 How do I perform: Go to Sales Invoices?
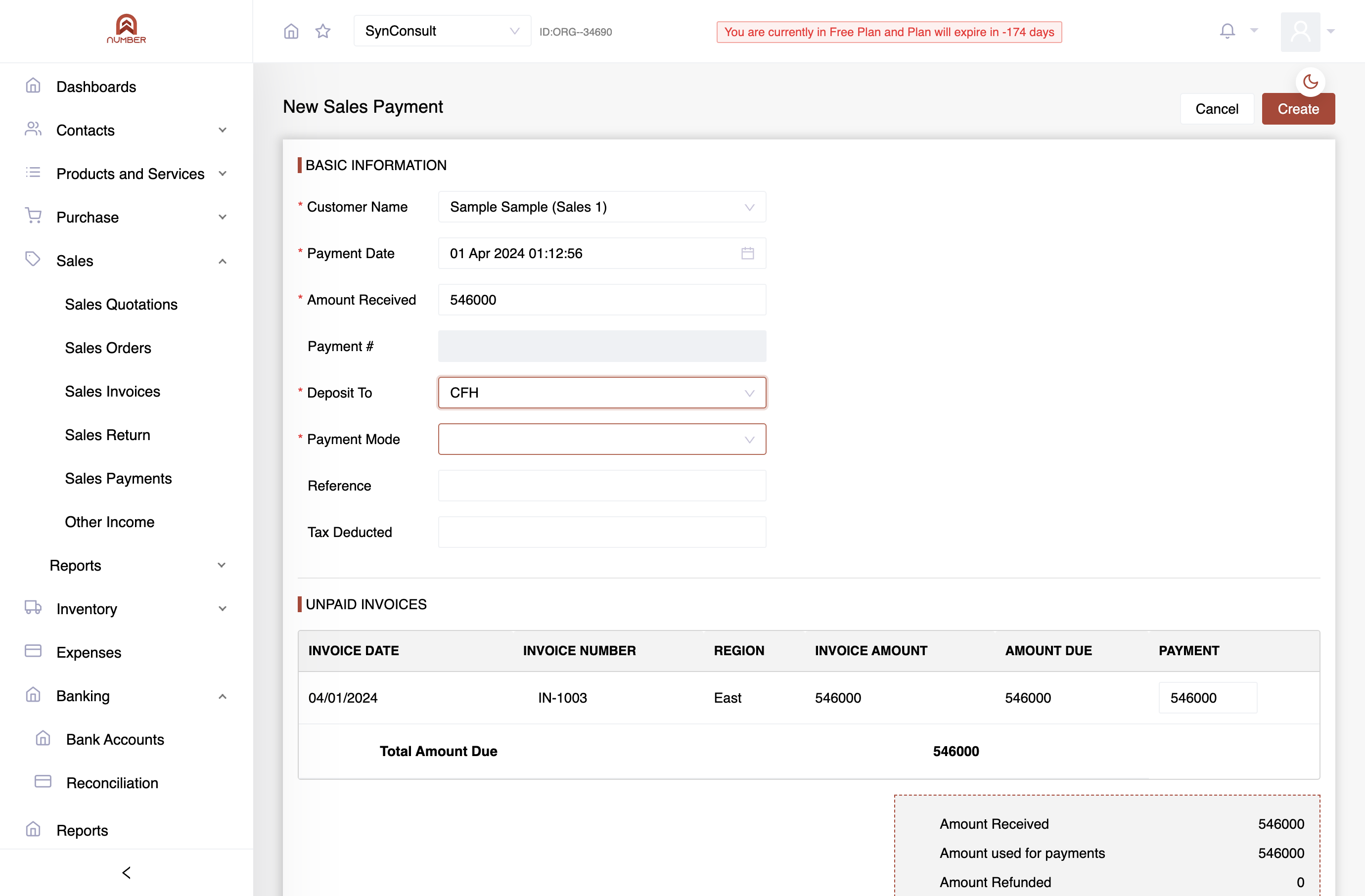tap(112, 392)
